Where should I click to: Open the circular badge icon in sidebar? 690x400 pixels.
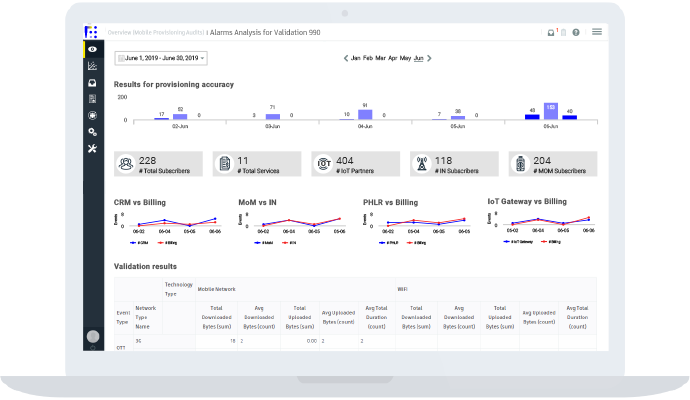pyautogui.click(x=92, y=115)
